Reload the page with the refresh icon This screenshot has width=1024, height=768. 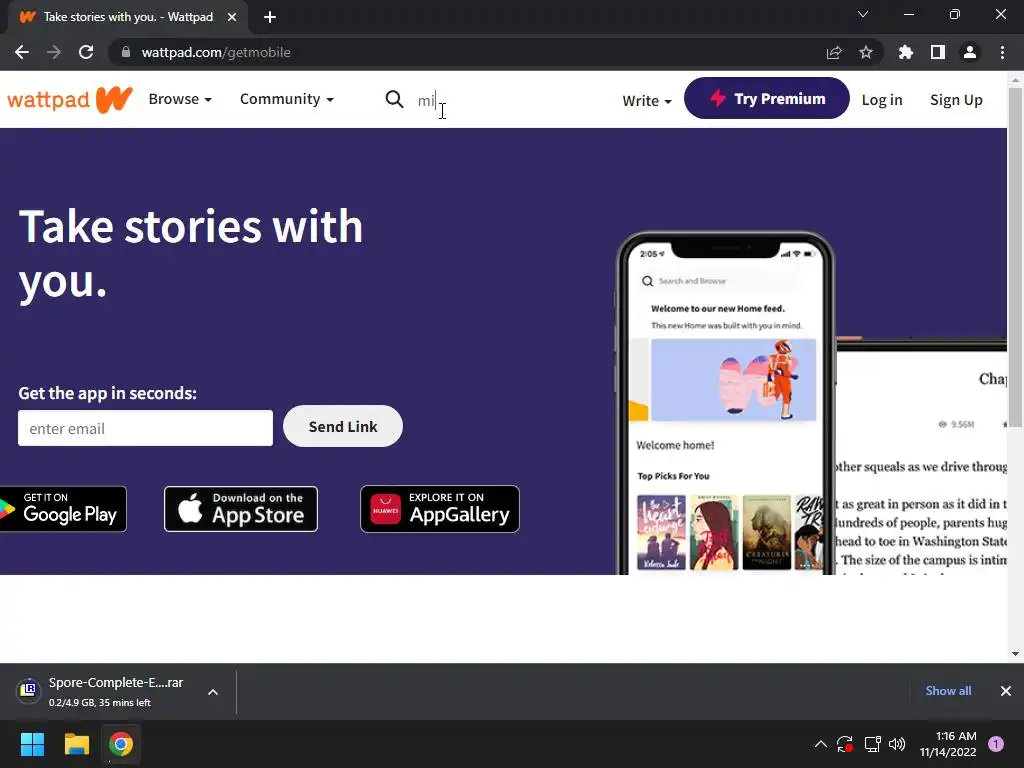tap(86, 52)
